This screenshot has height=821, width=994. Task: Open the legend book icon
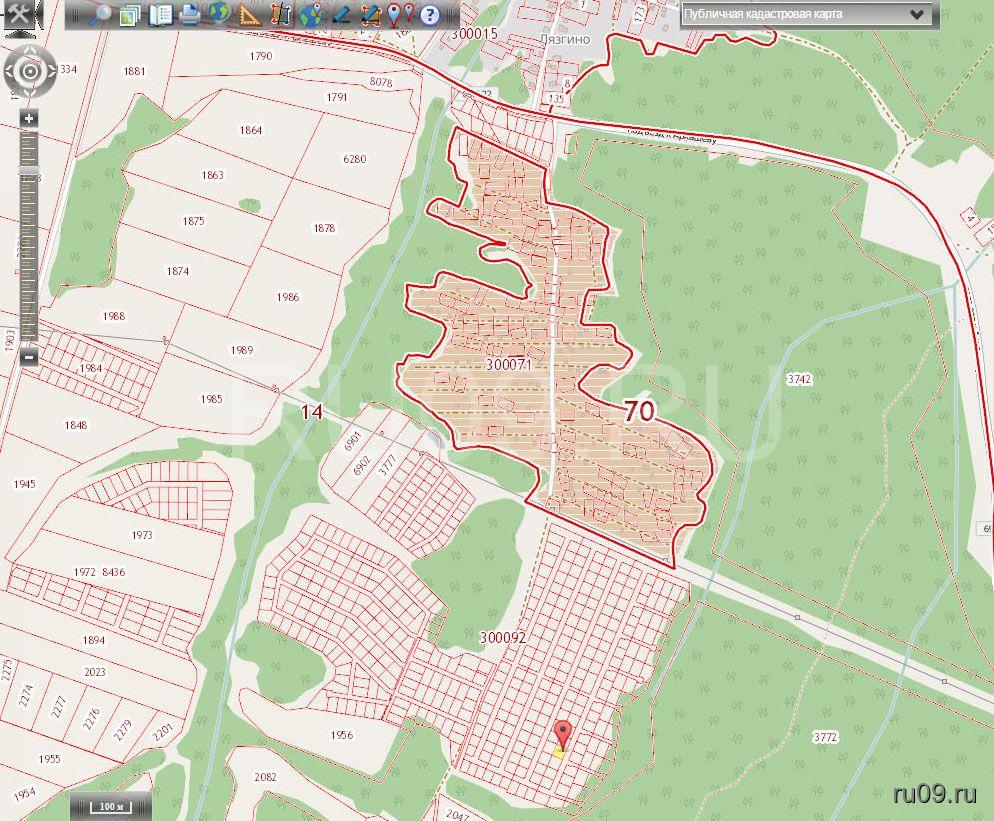(160, 14)
